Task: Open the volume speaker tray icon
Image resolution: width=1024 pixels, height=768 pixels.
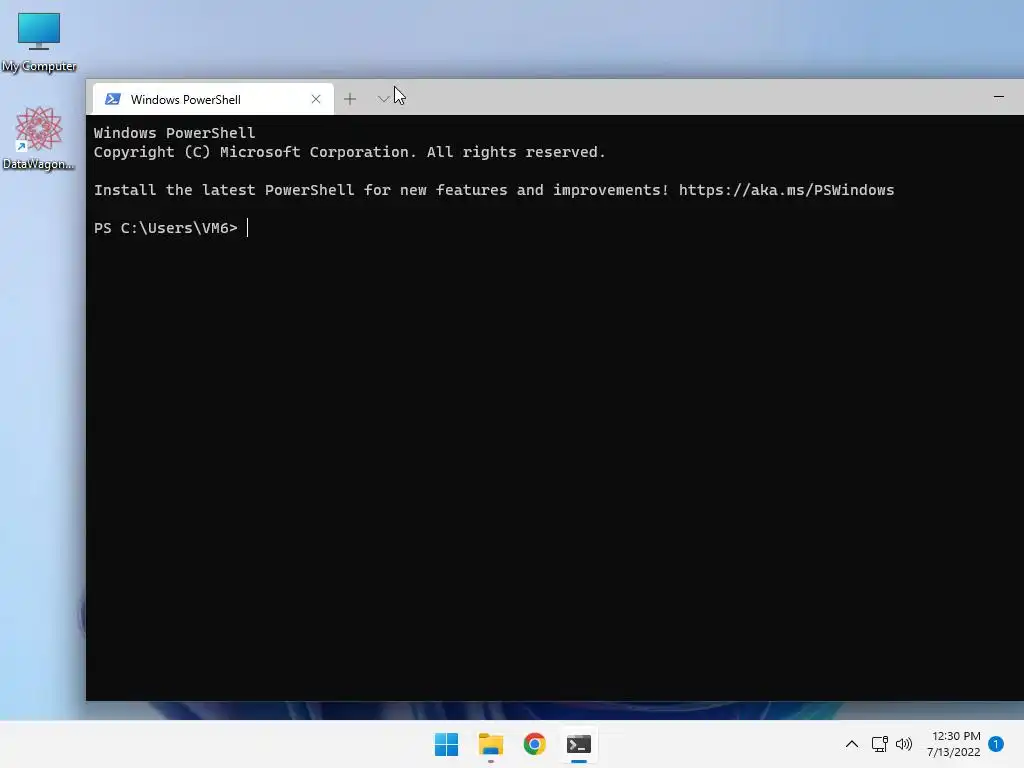Action: 904,744
